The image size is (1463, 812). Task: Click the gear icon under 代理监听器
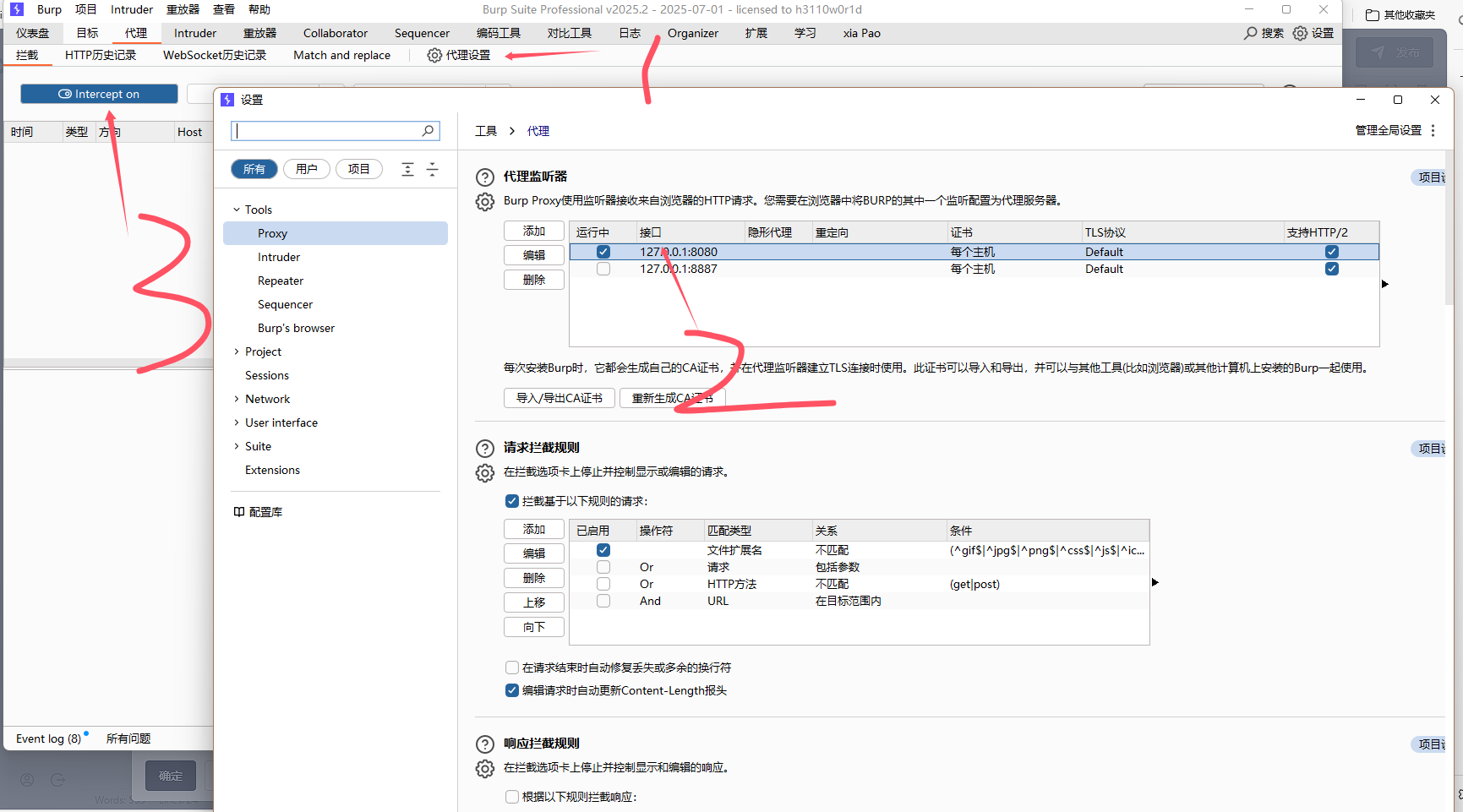point(484,202)
